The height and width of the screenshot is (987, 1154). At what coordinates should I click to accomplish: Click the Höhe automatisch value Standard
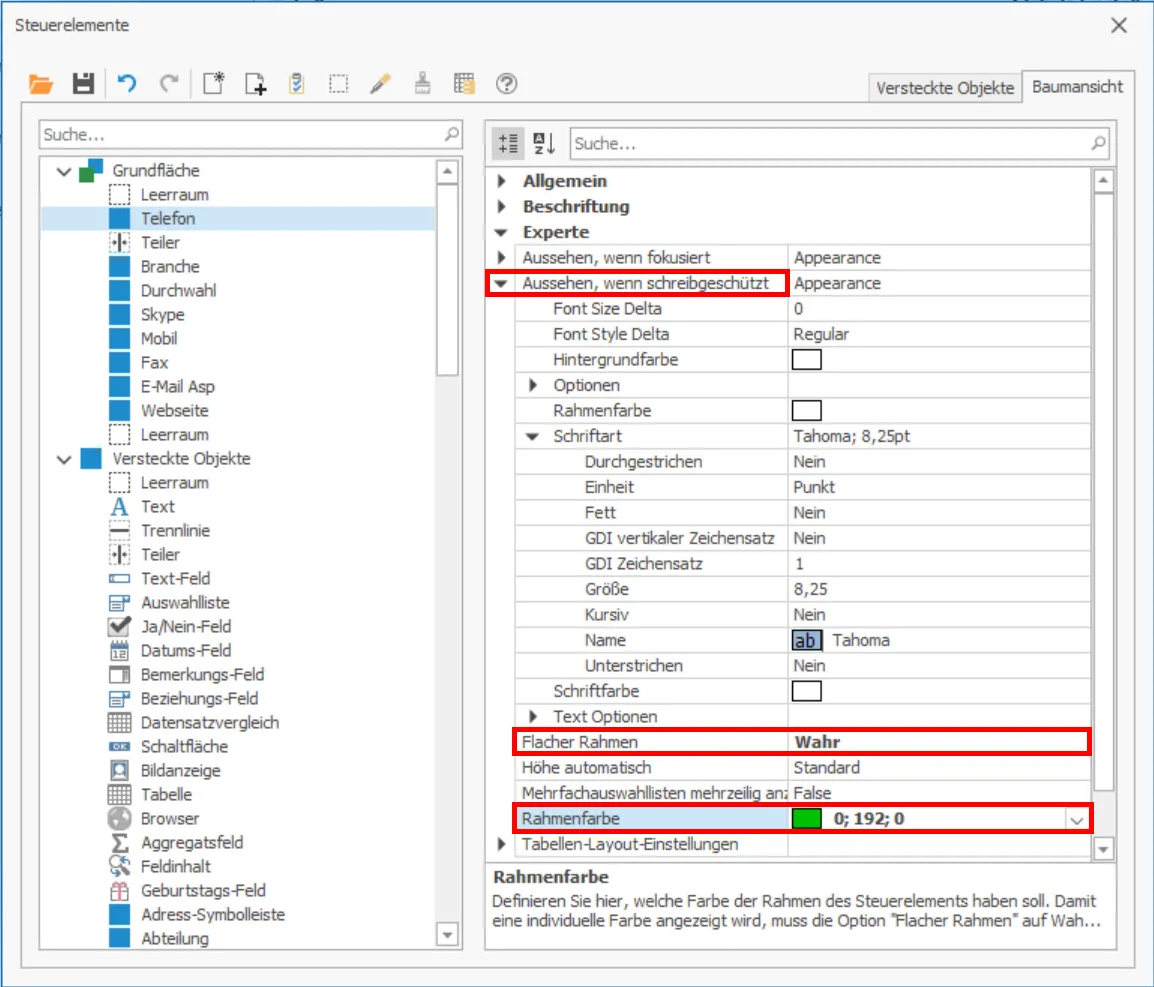[826, 768]
